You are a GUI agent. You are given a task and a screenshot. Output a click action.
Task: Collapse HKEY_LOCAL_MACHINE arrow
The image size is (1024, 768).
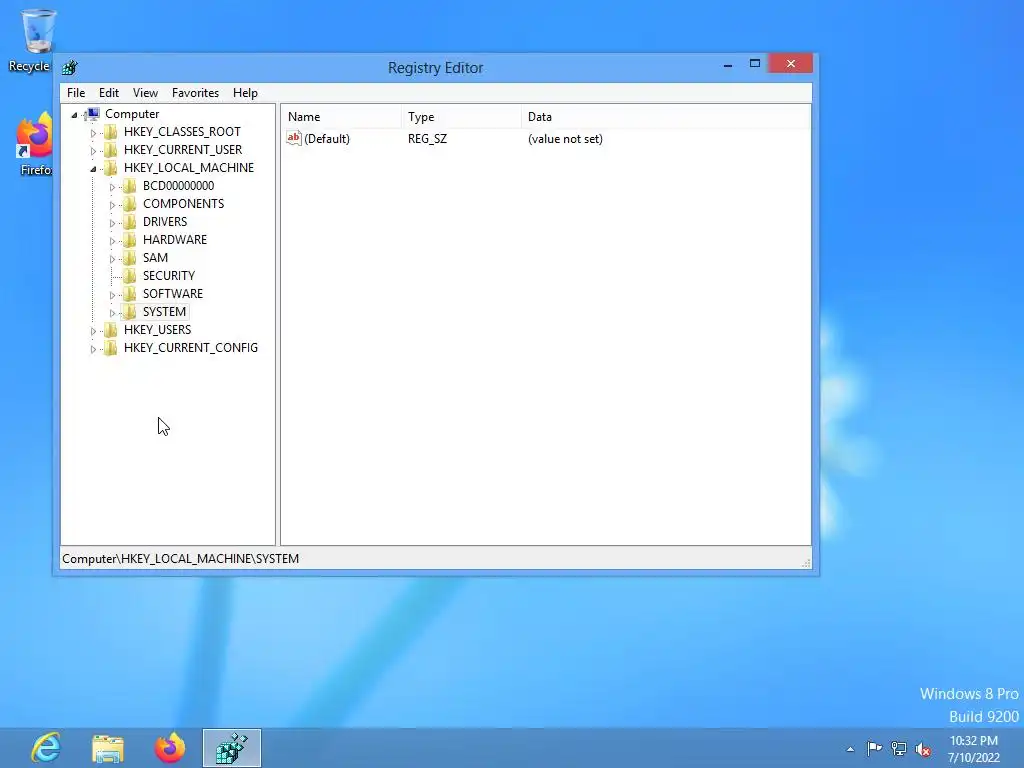coord(93,169)
